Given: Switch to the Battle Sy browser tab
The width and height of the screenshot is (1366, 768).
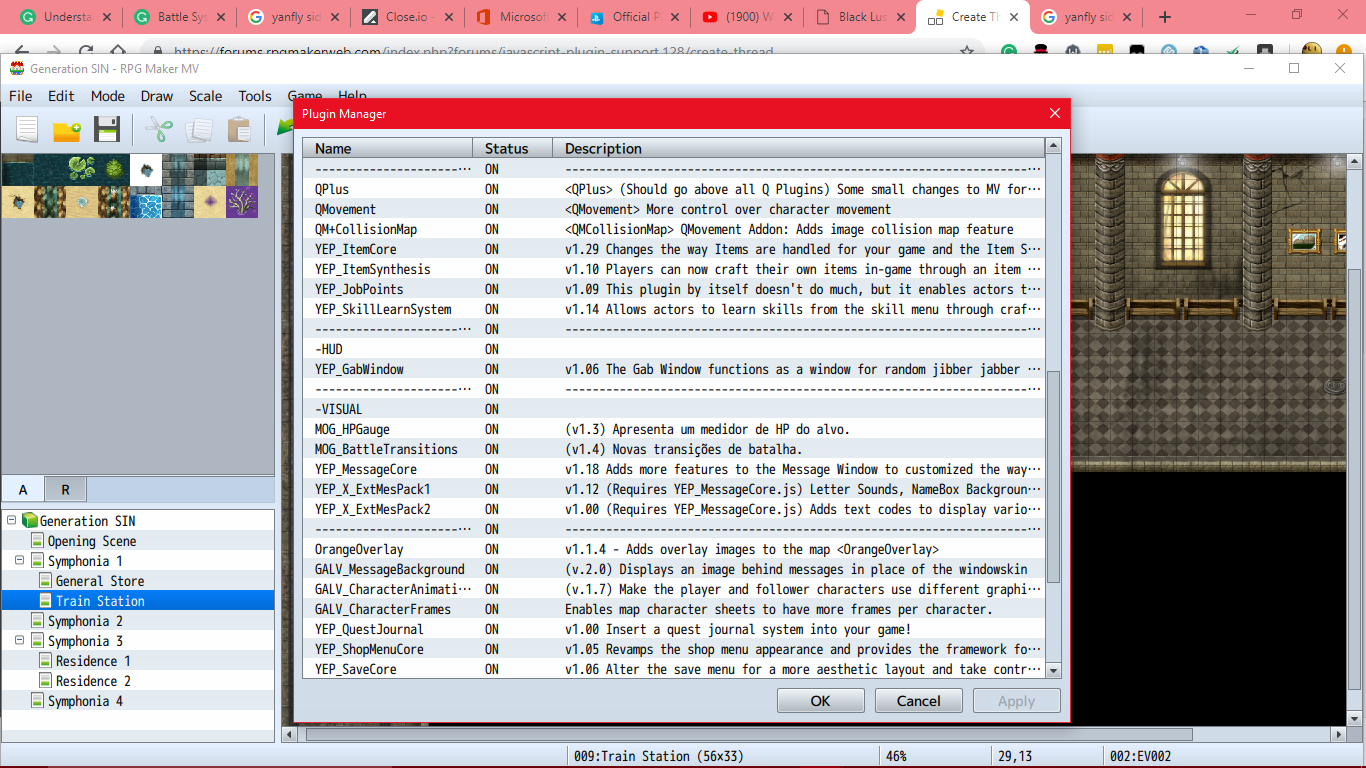Looking at the screenshot, I should coord(180,17).
